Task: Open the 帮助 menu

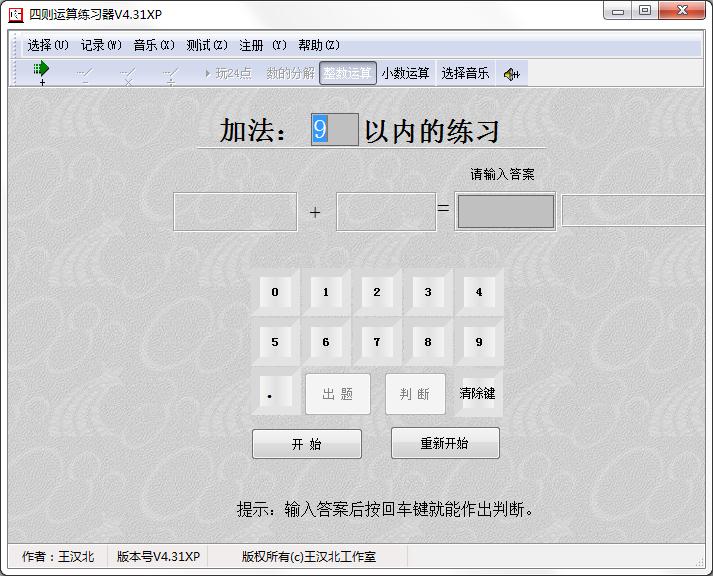Action: point(318,45)
